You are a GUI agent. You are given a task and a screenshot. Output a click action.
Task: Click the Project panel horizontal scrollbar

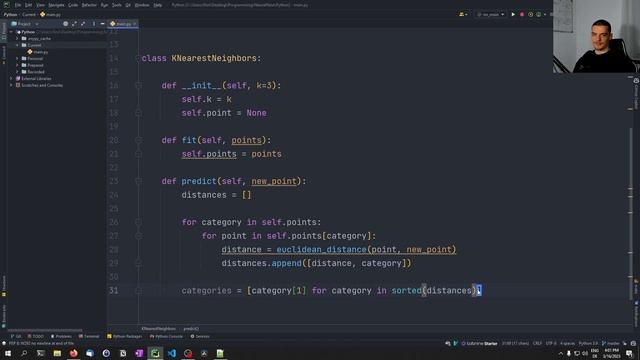tap(45, 330)
